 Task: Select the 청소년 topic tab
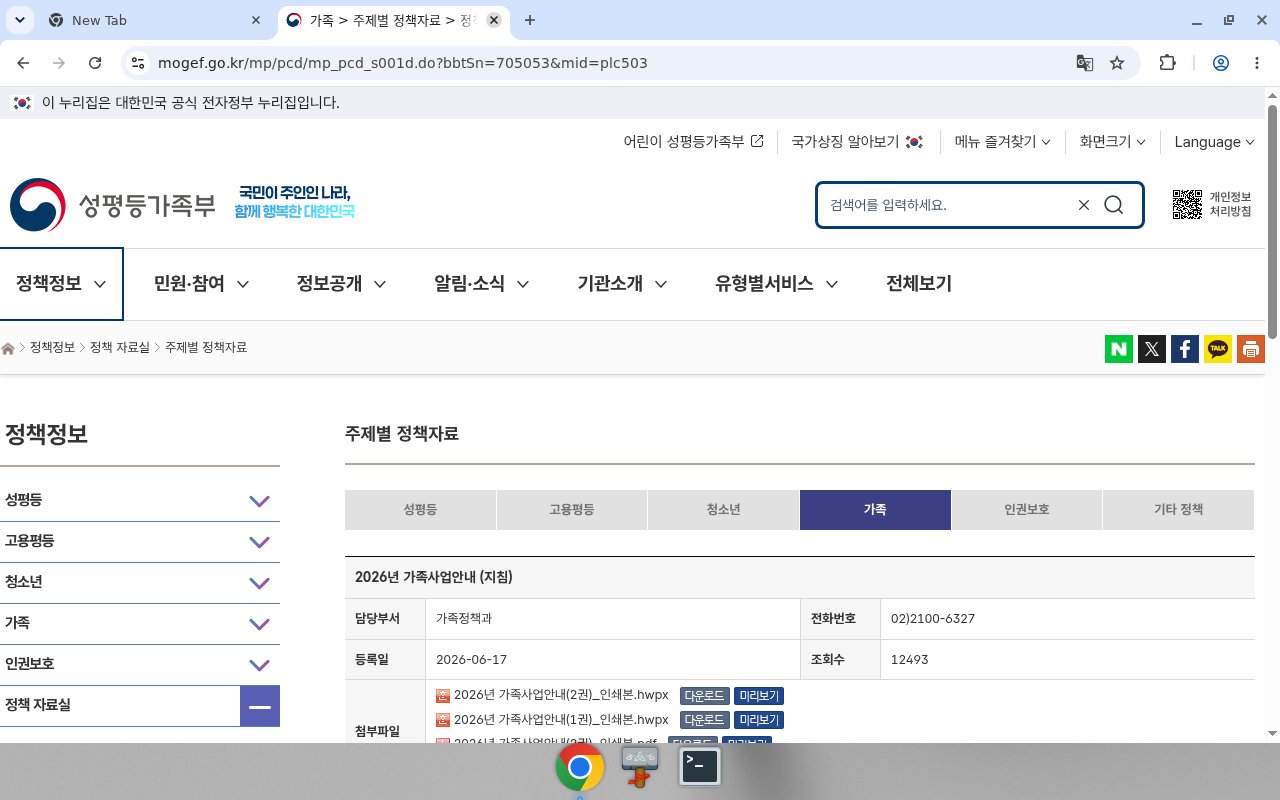coord(723,510)
